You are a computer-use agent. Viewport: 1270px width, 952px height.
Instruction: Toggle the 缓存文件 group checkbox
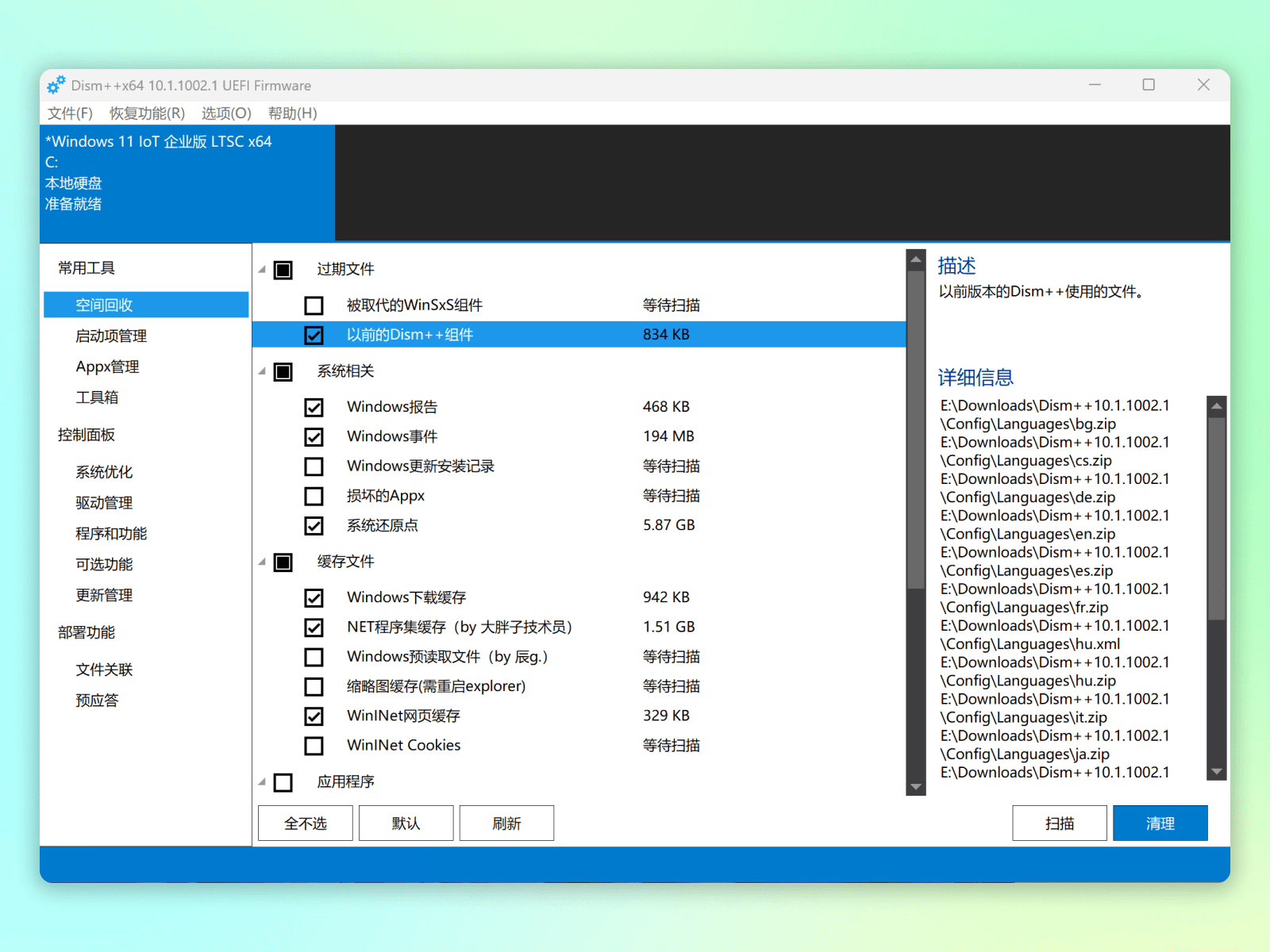283,562
